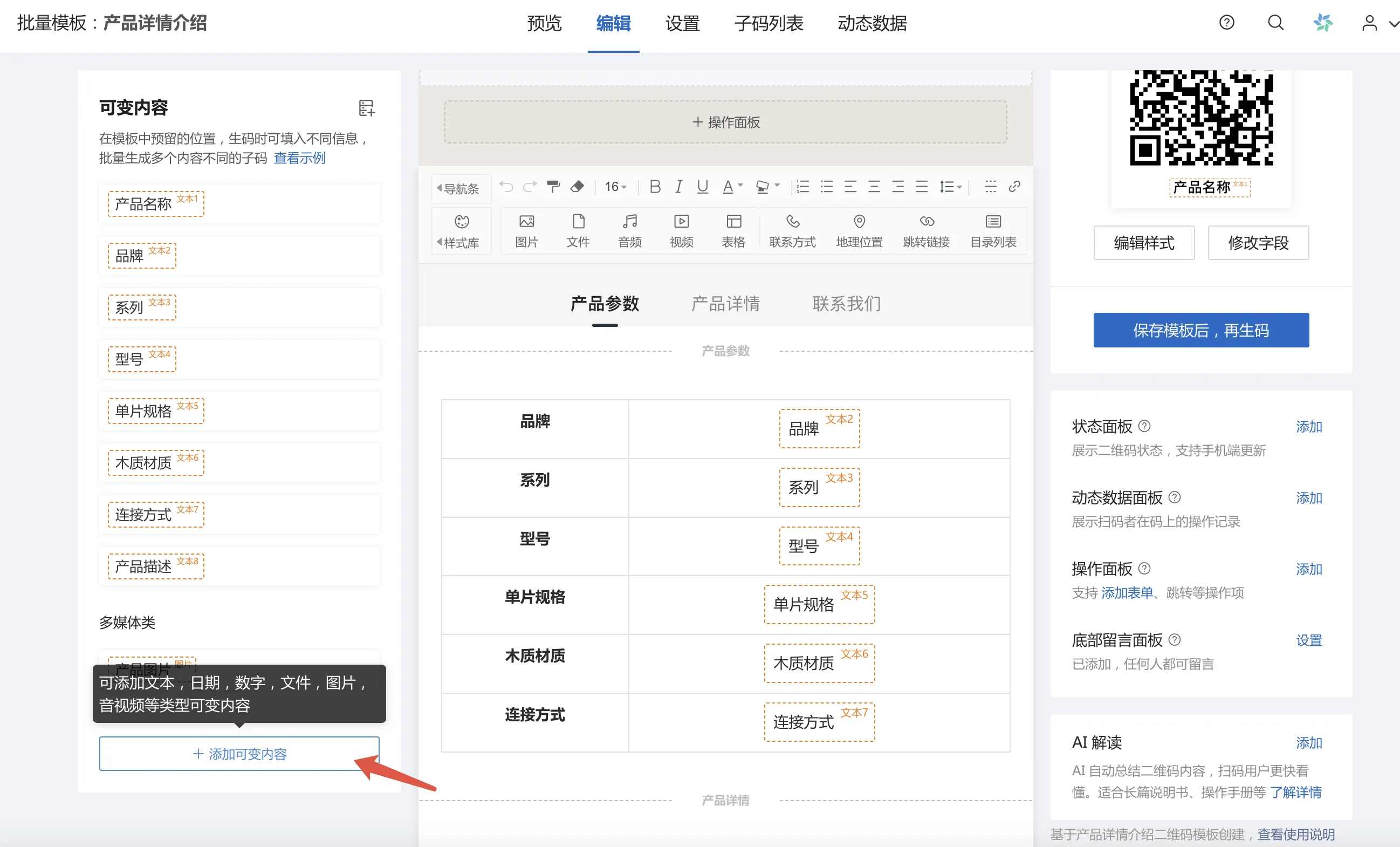
Task: Toggle italic formatting
Action: [x=678, y=187]
